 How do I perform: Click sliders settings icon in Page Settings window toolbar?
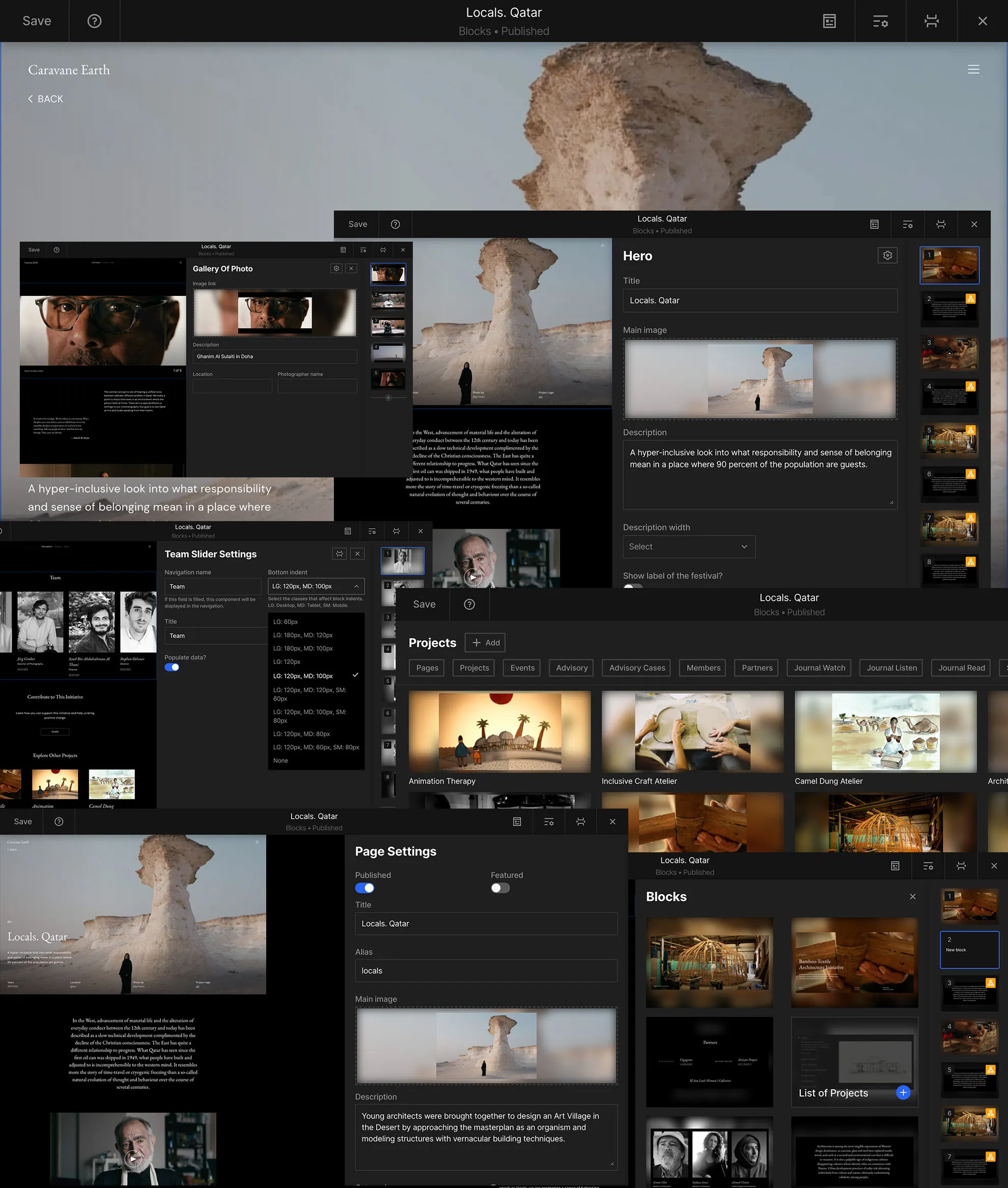coord(549,821)
